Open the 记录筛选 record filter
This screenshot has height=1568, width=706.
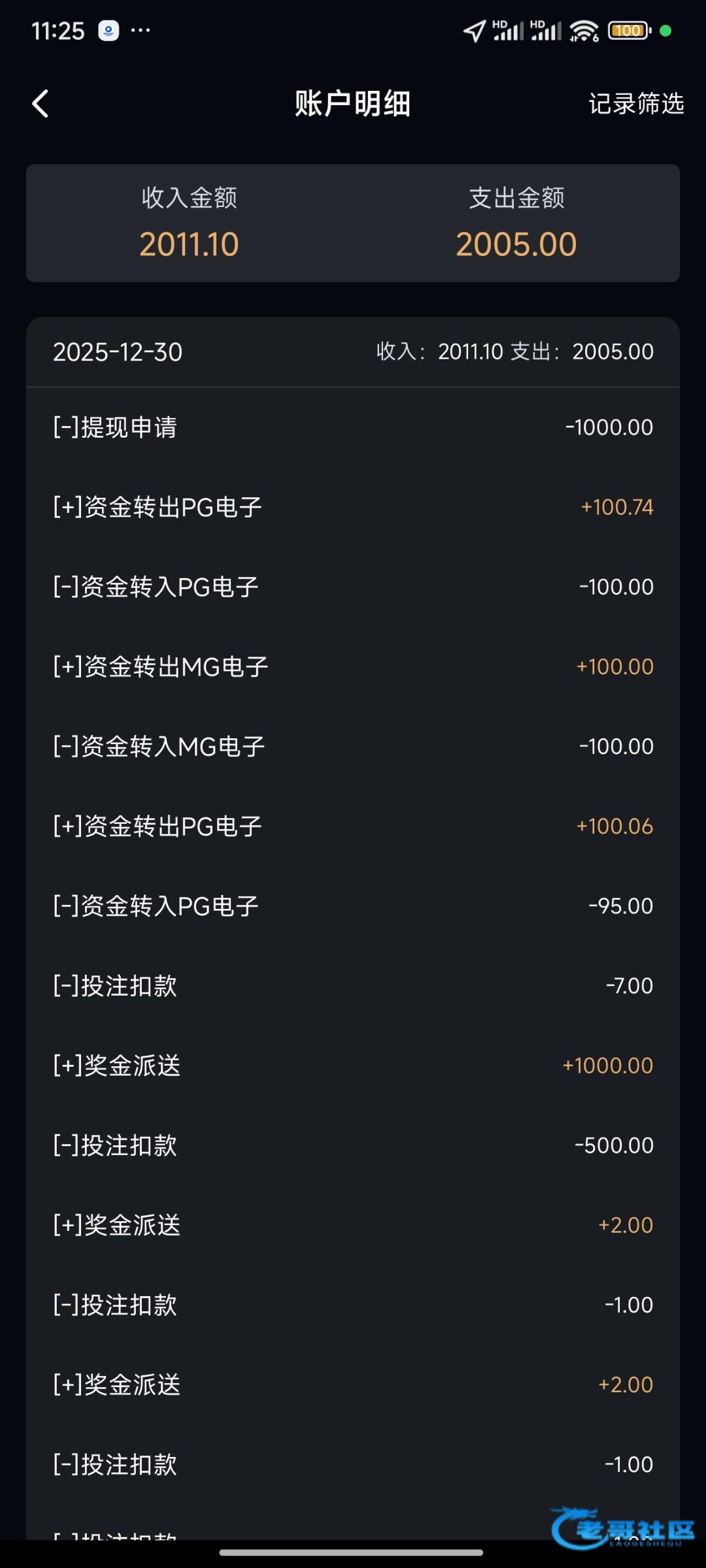(x=636, y=104)
